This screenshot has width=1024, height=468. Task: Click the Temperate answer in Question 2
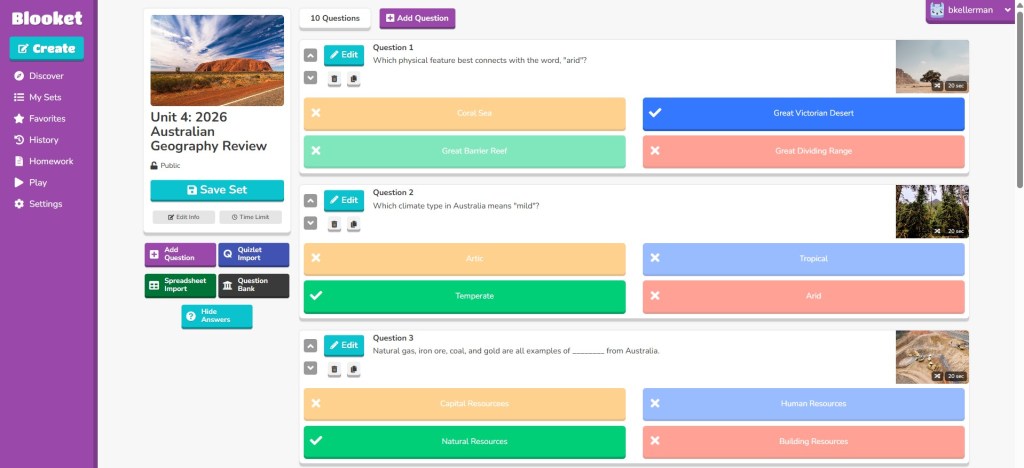point(464,296)
